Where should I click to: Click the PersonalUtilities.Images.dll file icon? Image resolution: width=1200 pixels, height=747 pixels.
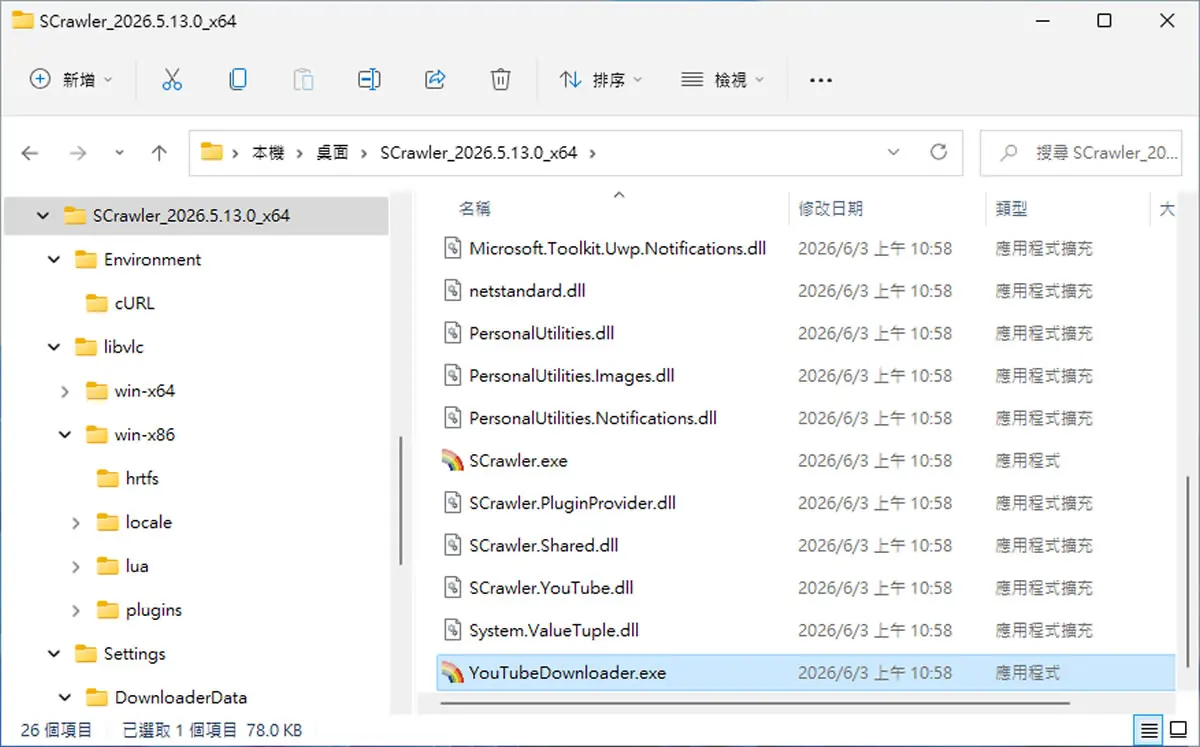(453, 376)
